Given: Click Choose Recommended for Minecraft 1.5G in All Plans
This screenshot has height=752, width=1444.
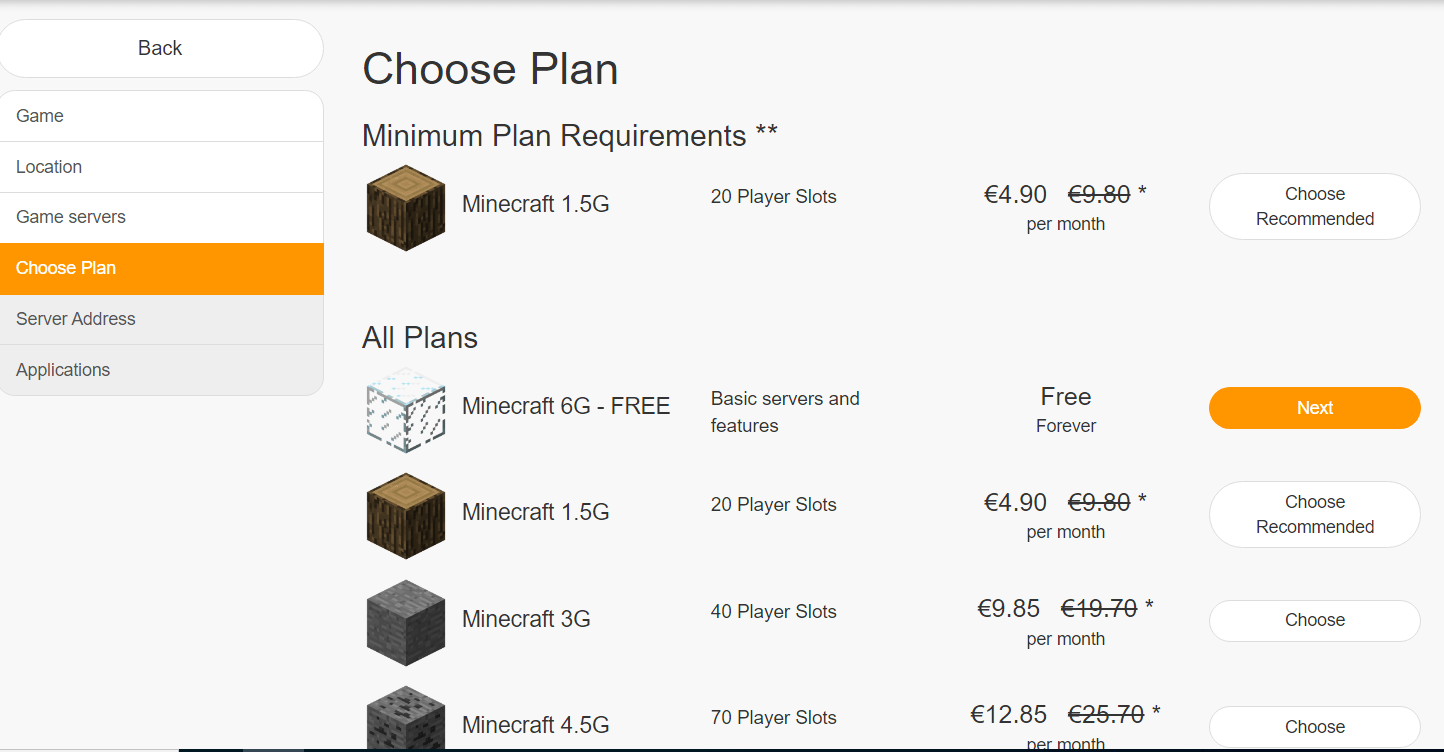Looking at the screenshot, I should point(1314,514).
